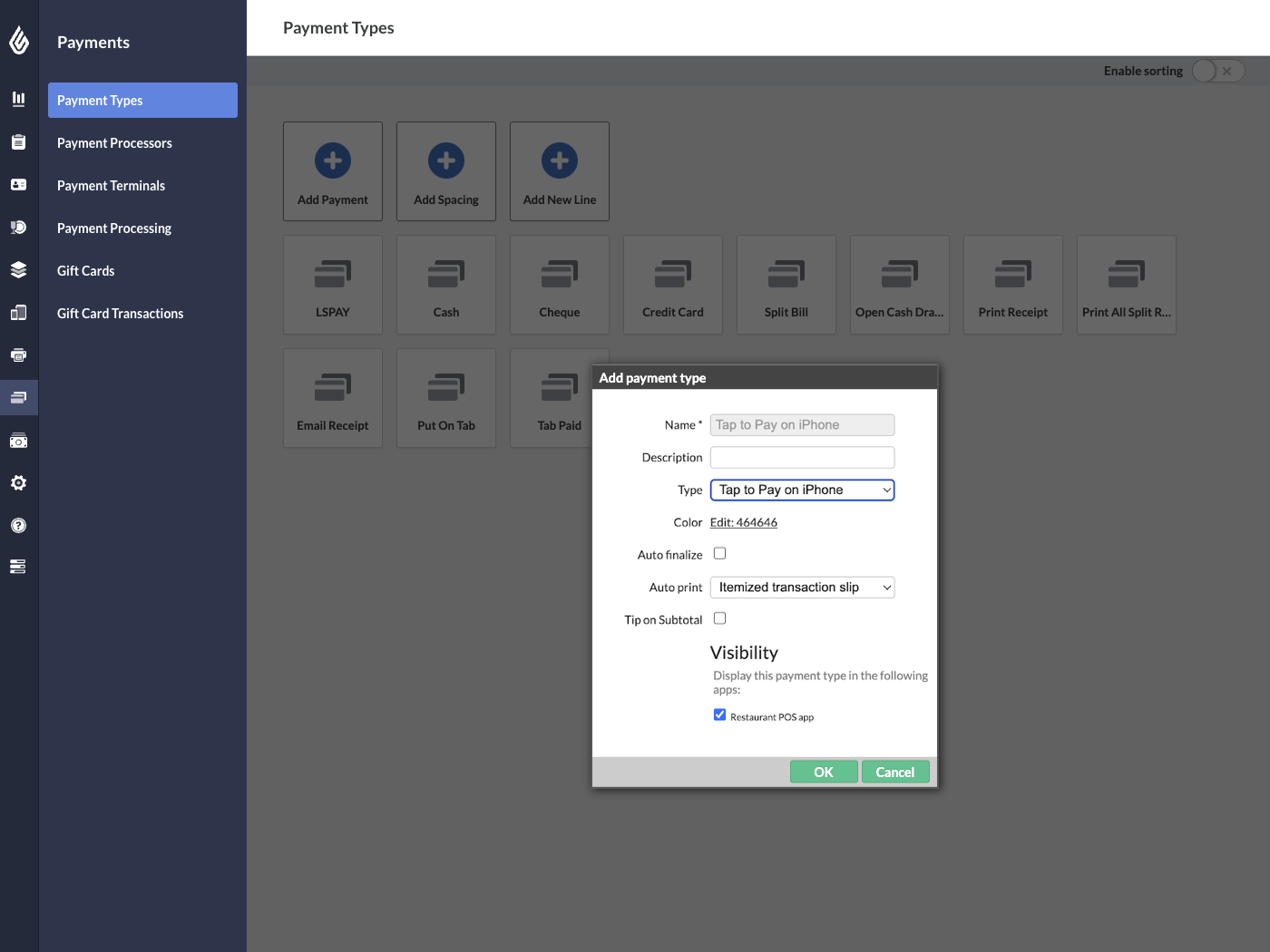Enable the Auto finalize checkbox

click(719, 553)
